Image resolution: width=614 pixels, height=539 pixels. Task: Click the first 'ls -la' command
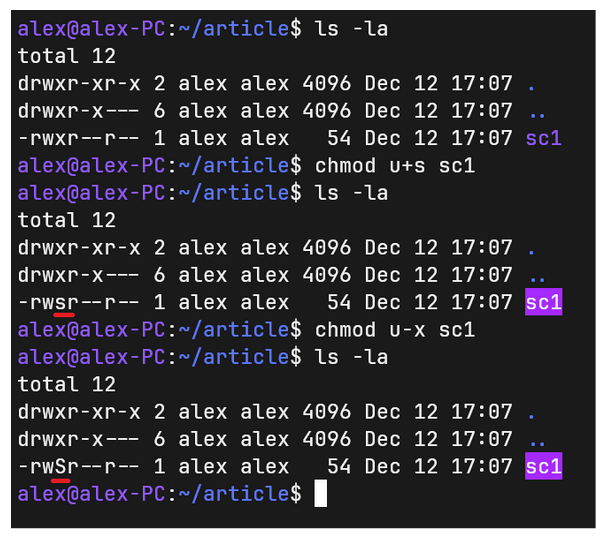pos(351,28)
